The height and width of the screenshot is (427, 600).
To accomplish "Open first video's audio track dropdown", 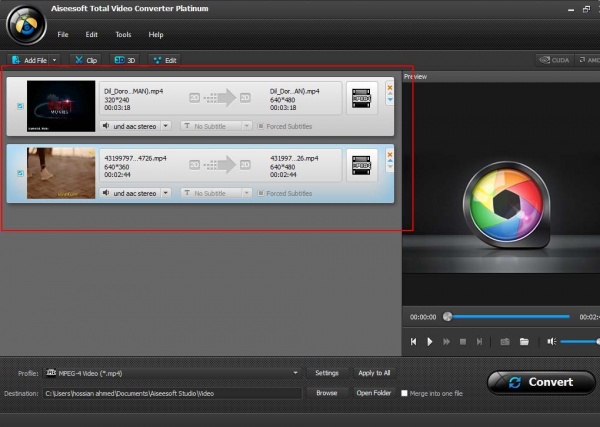I will 165,126.
